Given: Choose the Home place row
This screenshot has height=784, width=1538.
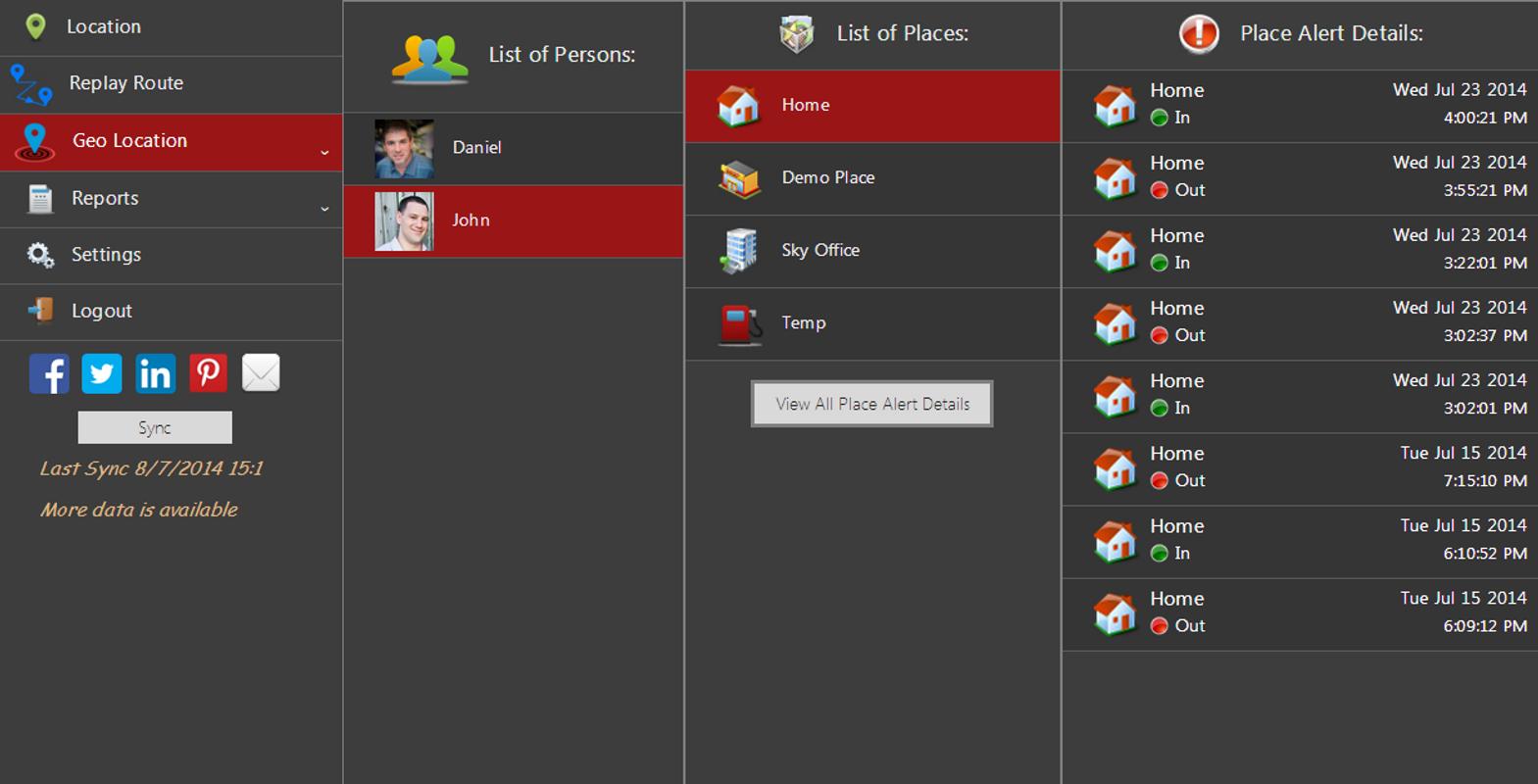Looking at the screenshot, I should [x=872, y=106].
